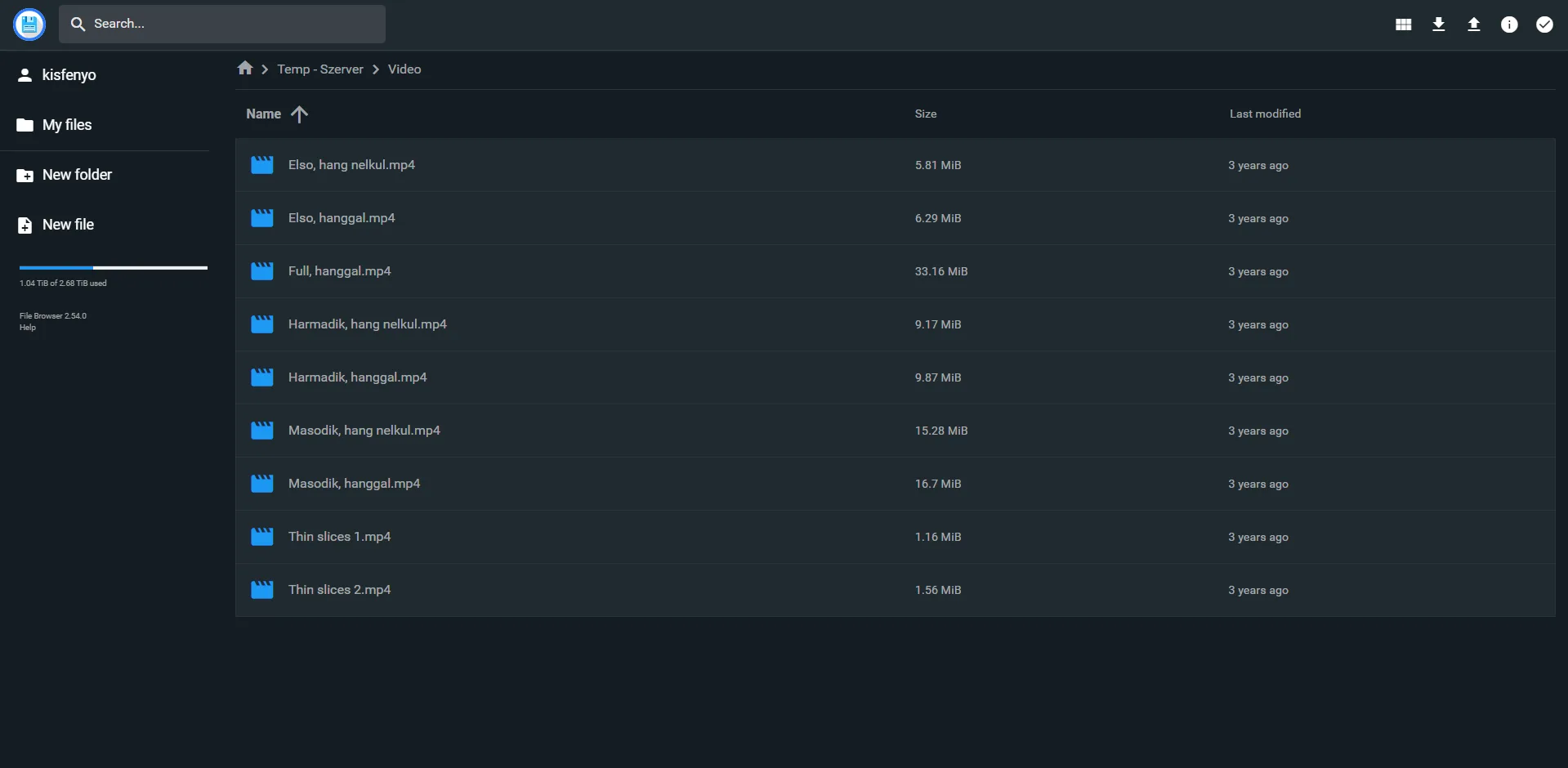Viewport: 1568px width, 768px height.
Task: Click the storage usage progress bar
Action: pyautogui.click(x=113, y=267)
